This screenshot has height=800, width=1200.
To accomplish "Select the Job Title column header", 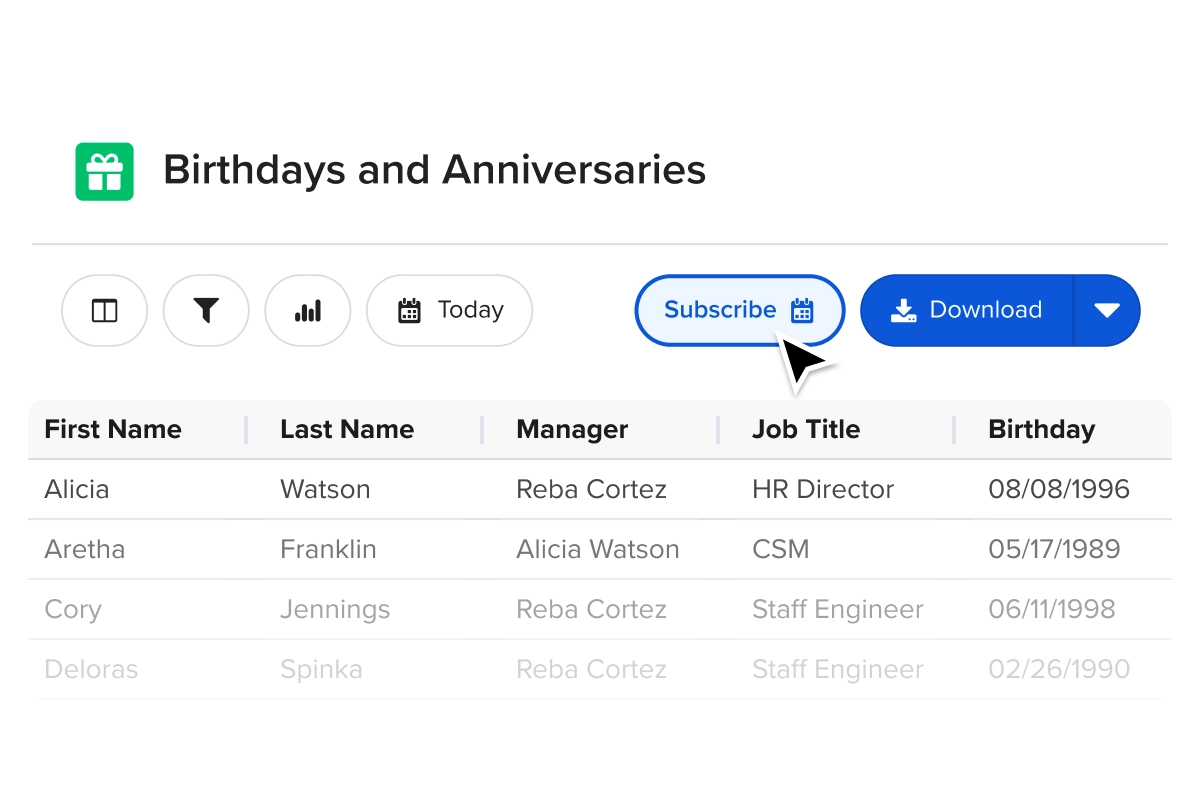I will click(x=806, y=429).
